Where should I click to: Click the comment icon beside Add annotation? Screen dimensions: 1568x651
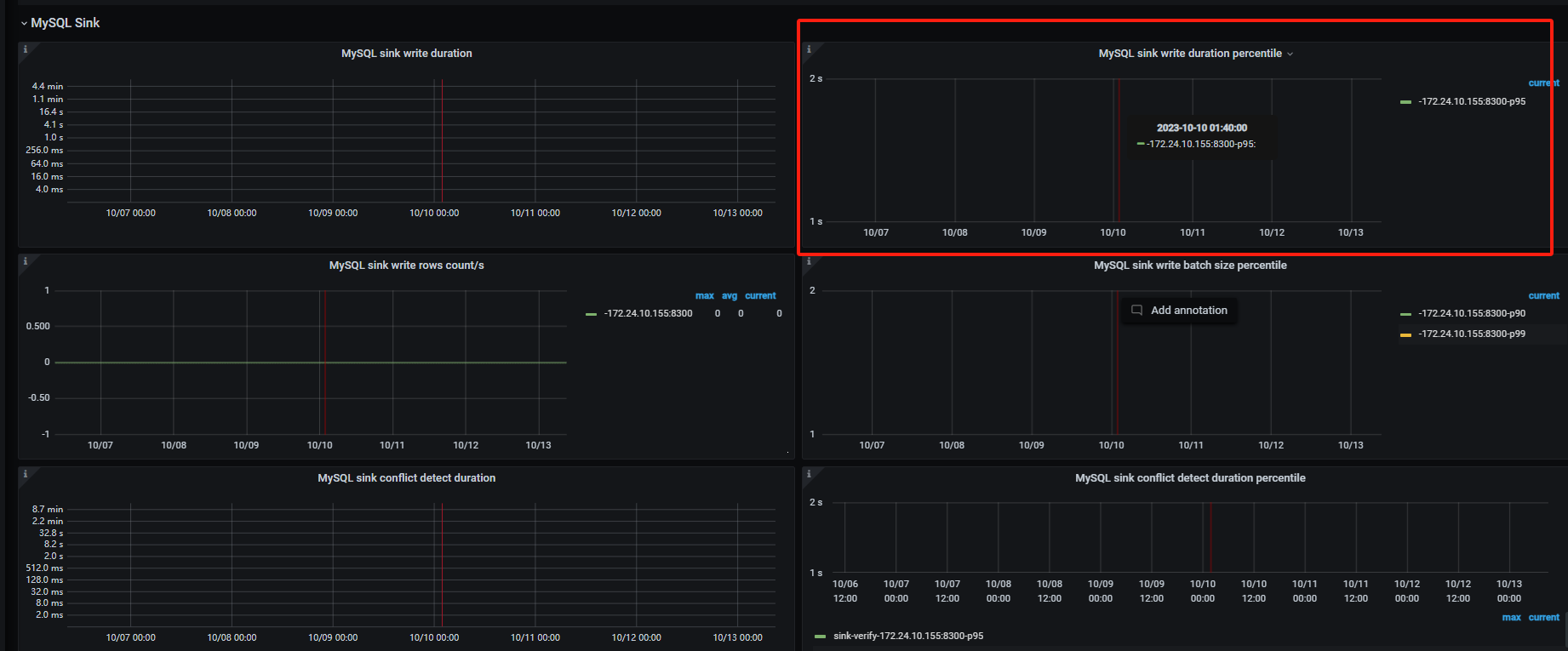[x=1136, y=311]
